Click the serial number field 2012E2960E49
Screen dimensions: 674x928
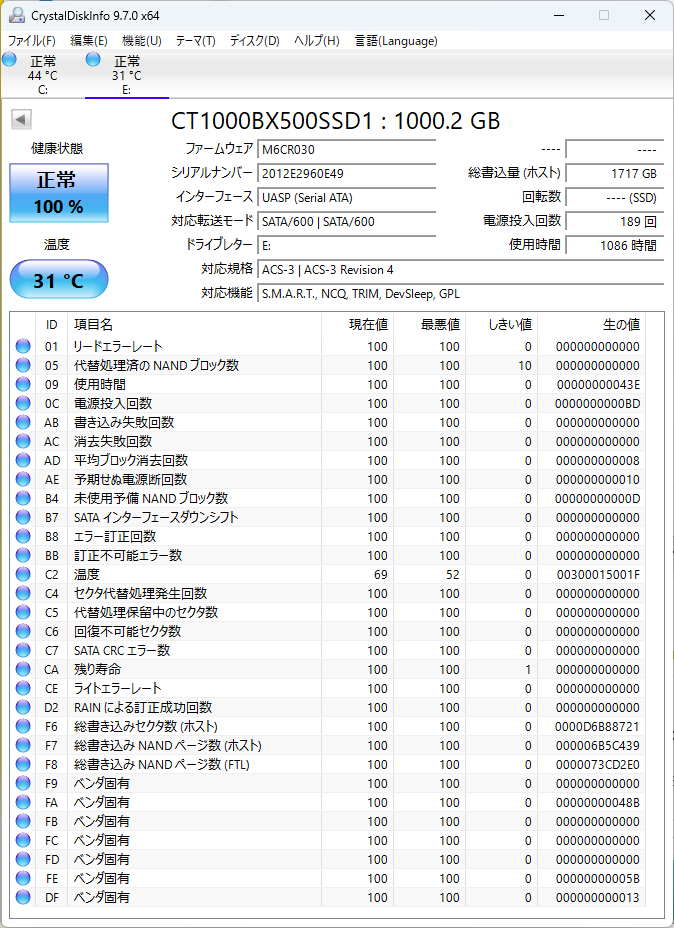pos(346,173)
